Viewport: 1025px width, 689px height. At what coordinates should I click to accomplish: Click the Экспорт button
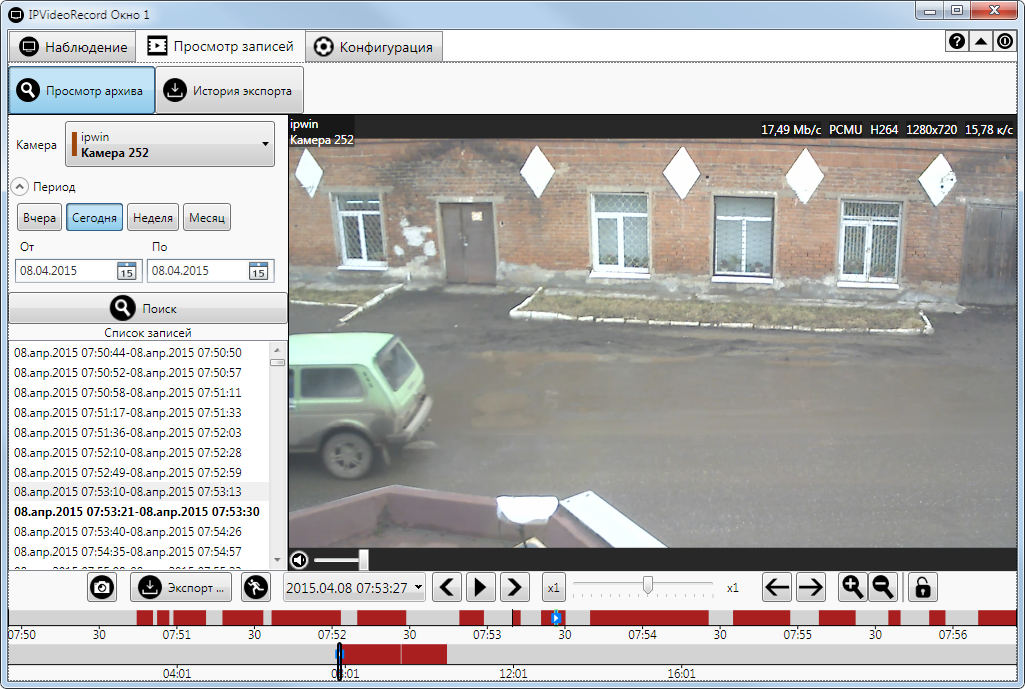coord(182,587)
